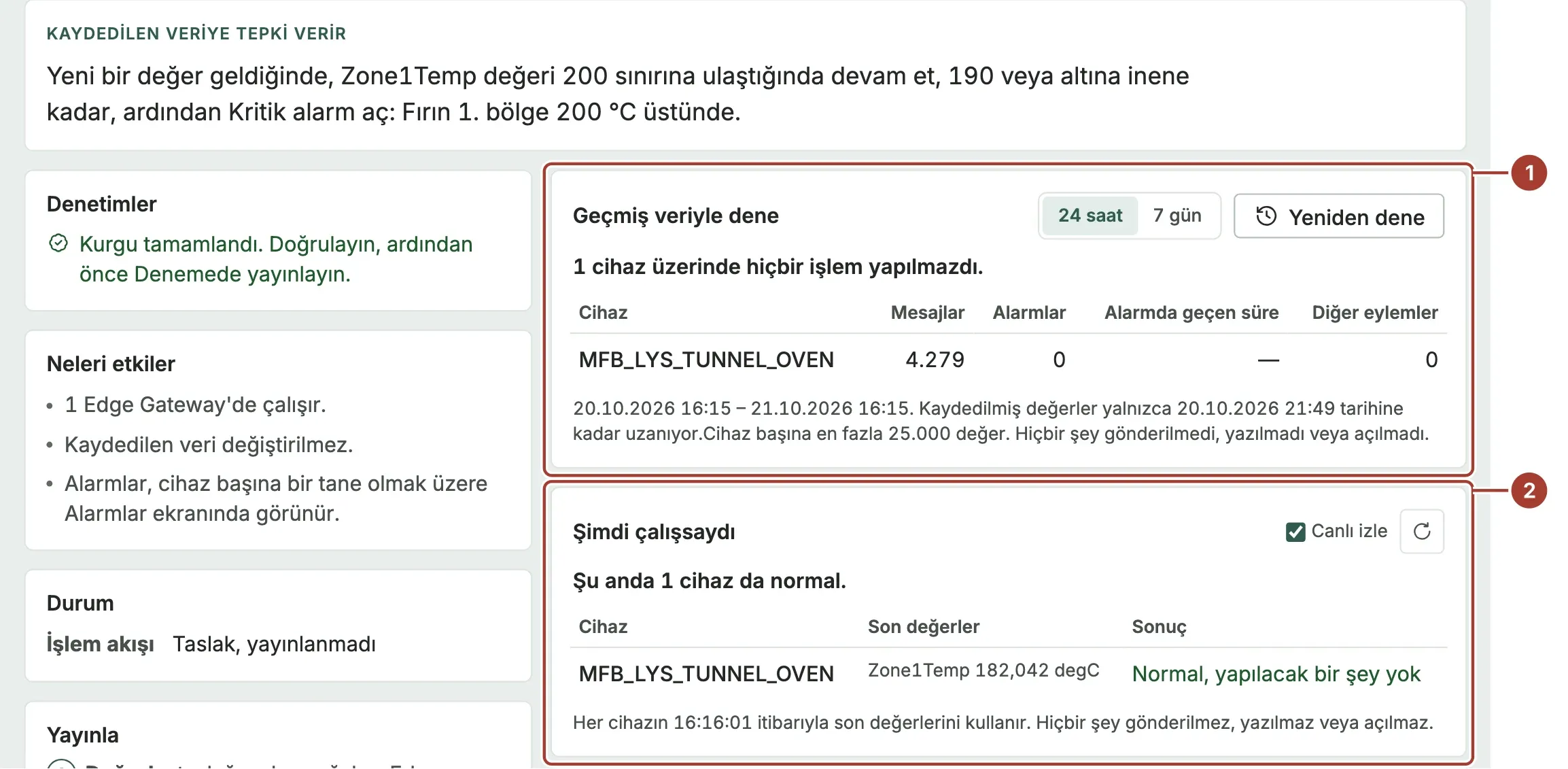Click the Kurgu tamamlandı validation message
The width and height of the screenshot is (1568, 769).
click(276, 259)
